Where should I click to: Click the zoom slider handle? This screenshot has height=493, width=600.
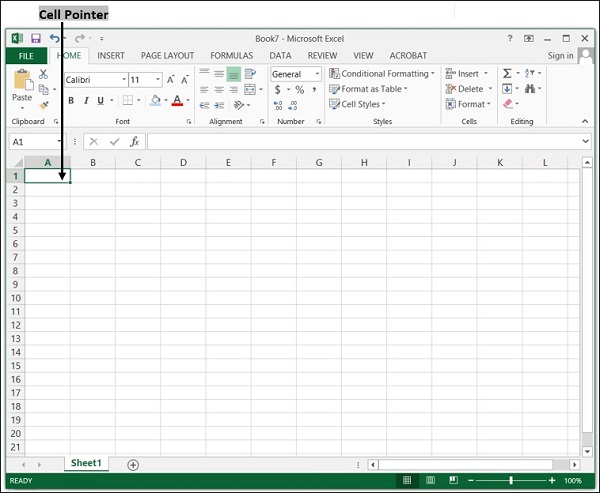[x=511, y=480]
